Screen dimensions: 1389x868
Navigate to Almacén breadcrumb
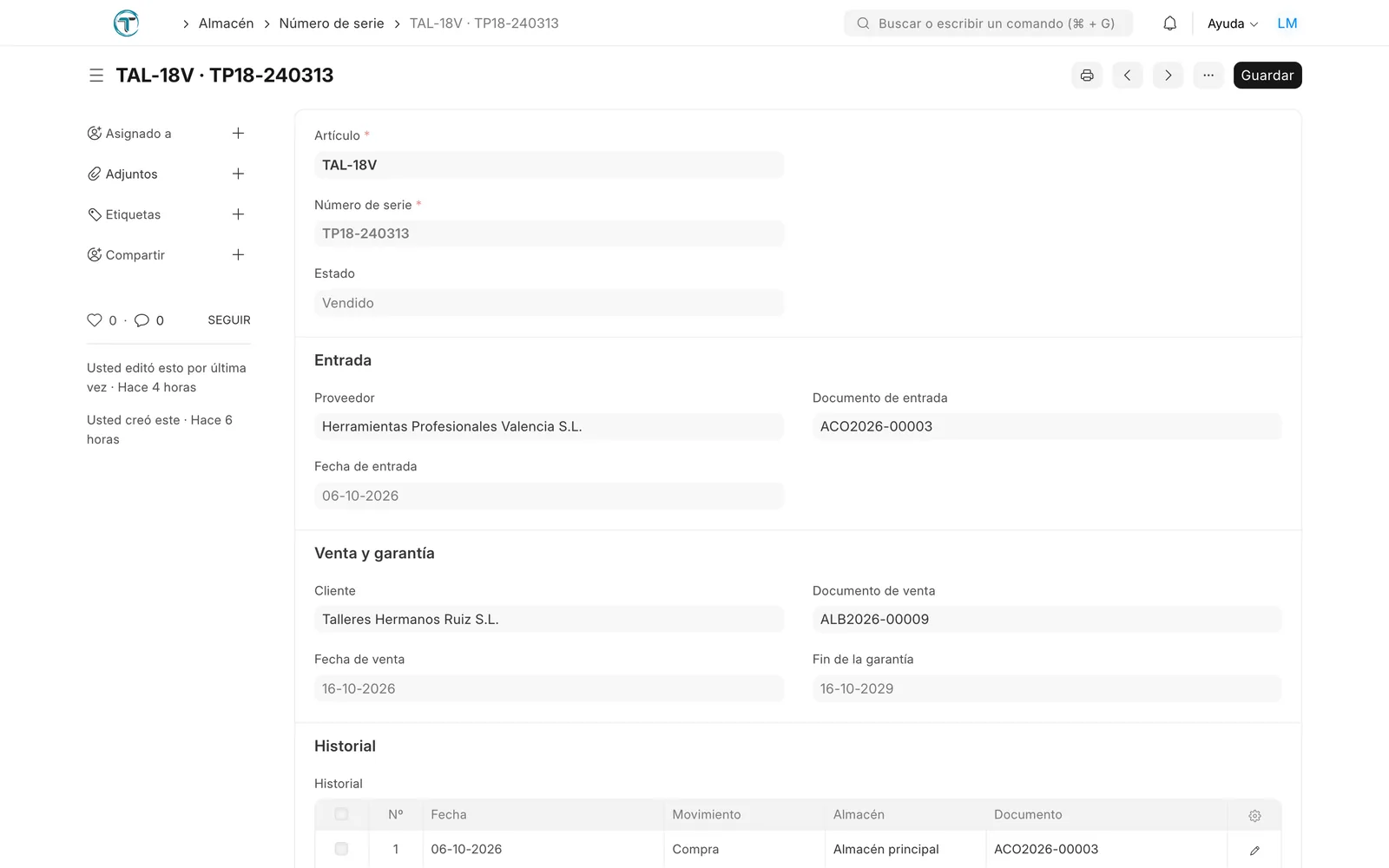227,23
